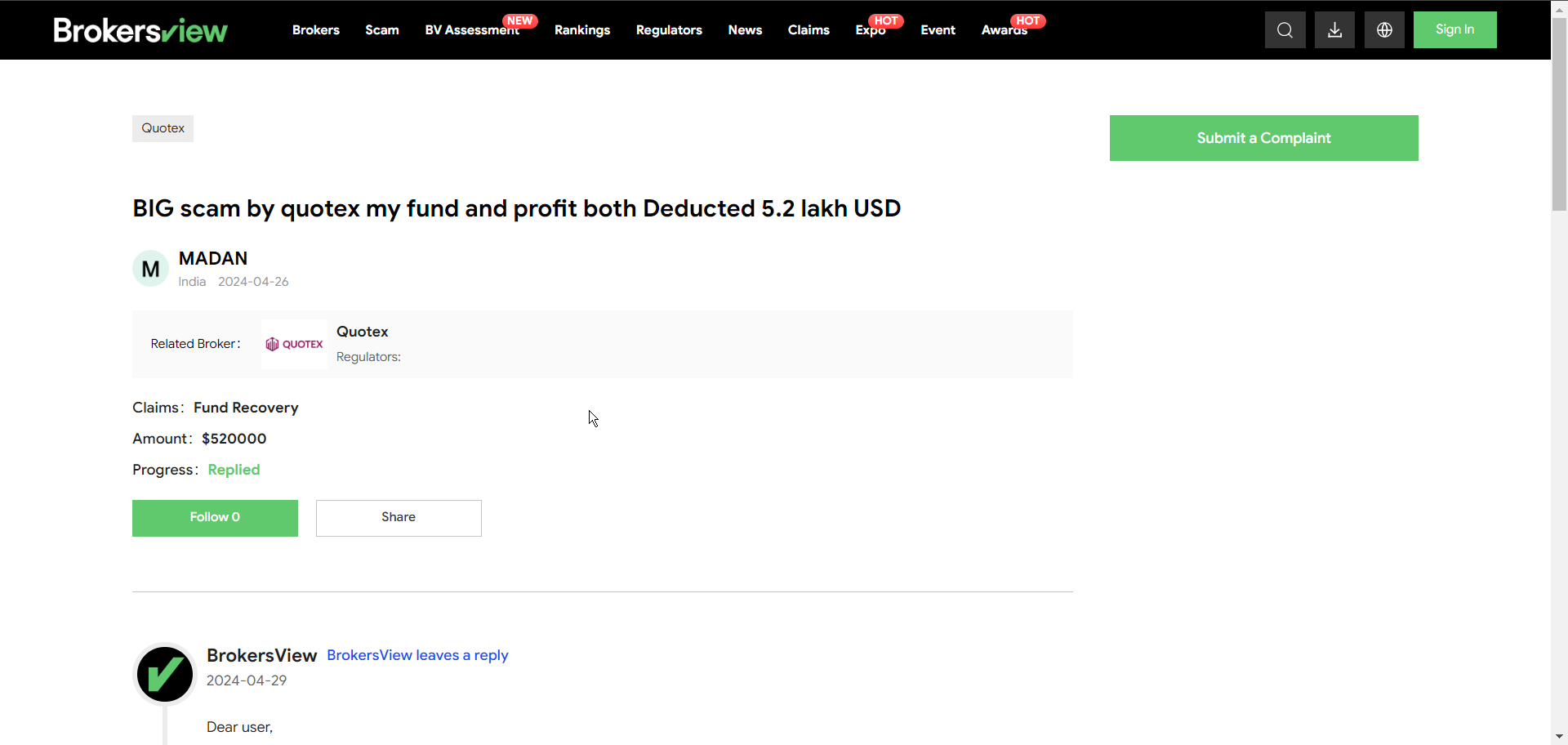Click the Sign In button
This screenshot has height=745, width=1568.
[x=1454, y=29]
